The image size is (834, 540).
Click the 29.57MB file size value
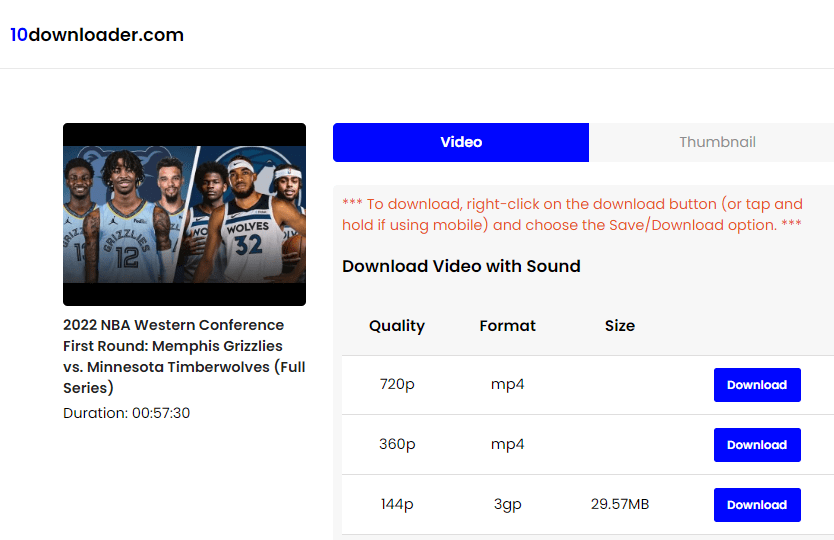(619, 505)
